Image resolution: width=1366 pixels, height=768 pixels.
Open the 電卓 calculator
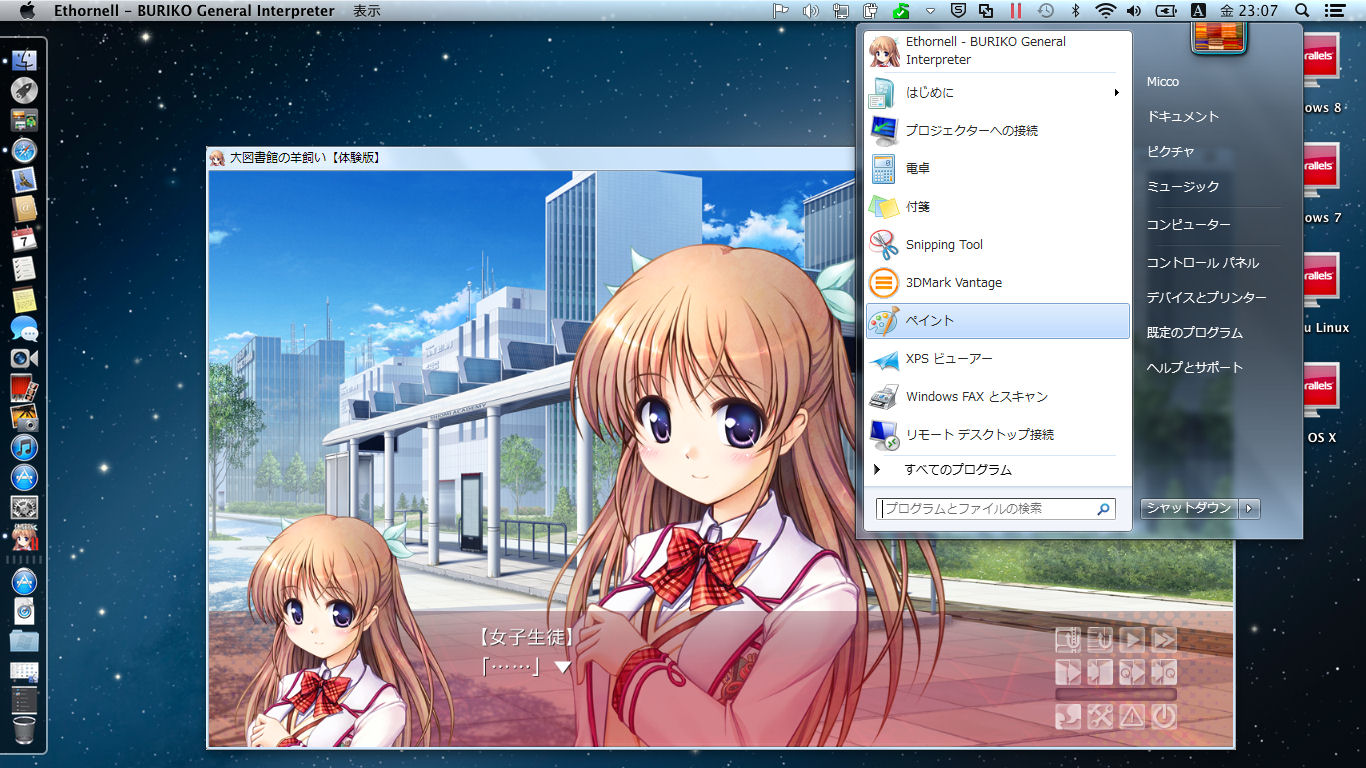tap(997, 169)
